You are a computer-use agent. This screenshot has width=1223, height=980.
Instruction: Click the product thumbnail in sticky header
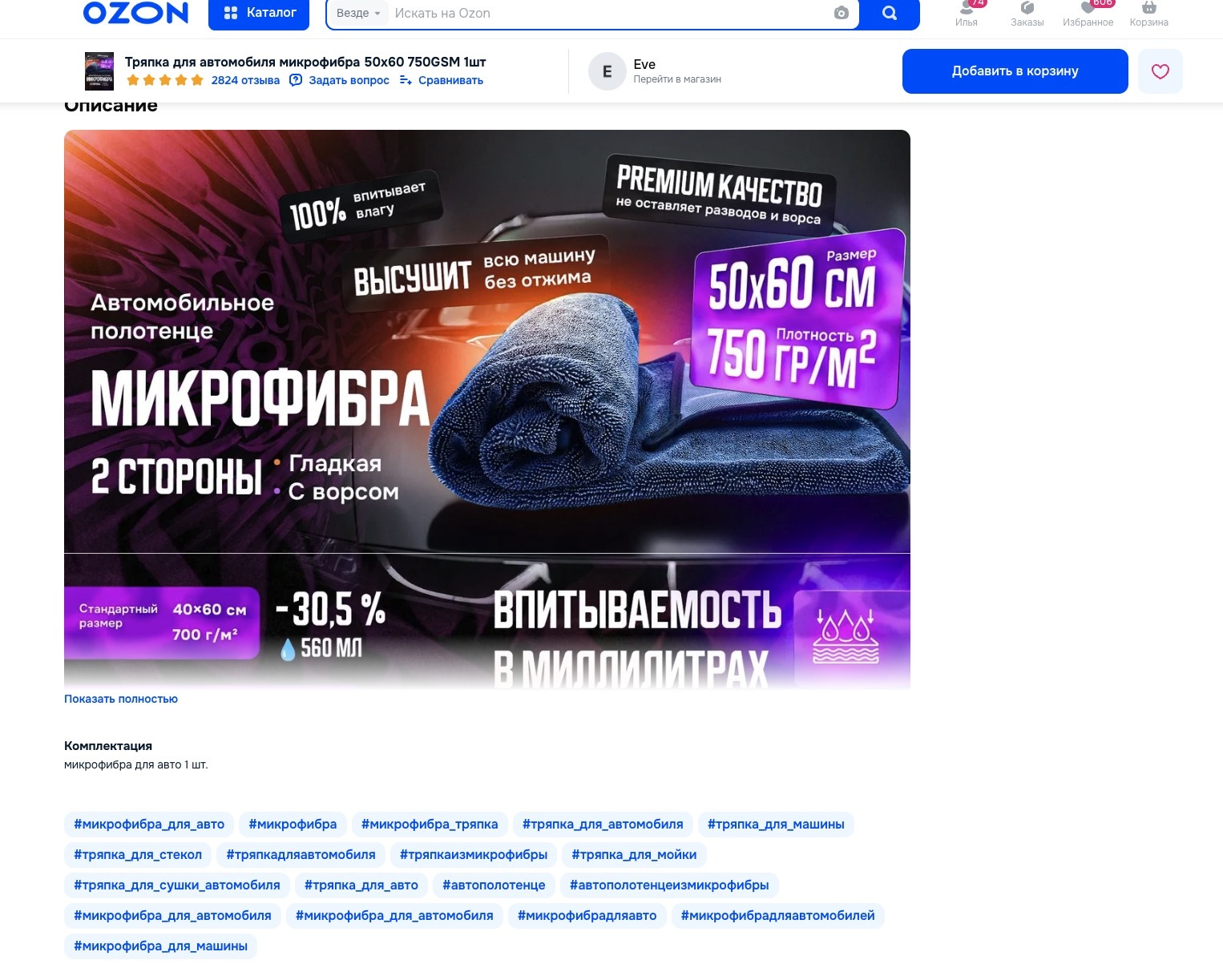[99, 71]
